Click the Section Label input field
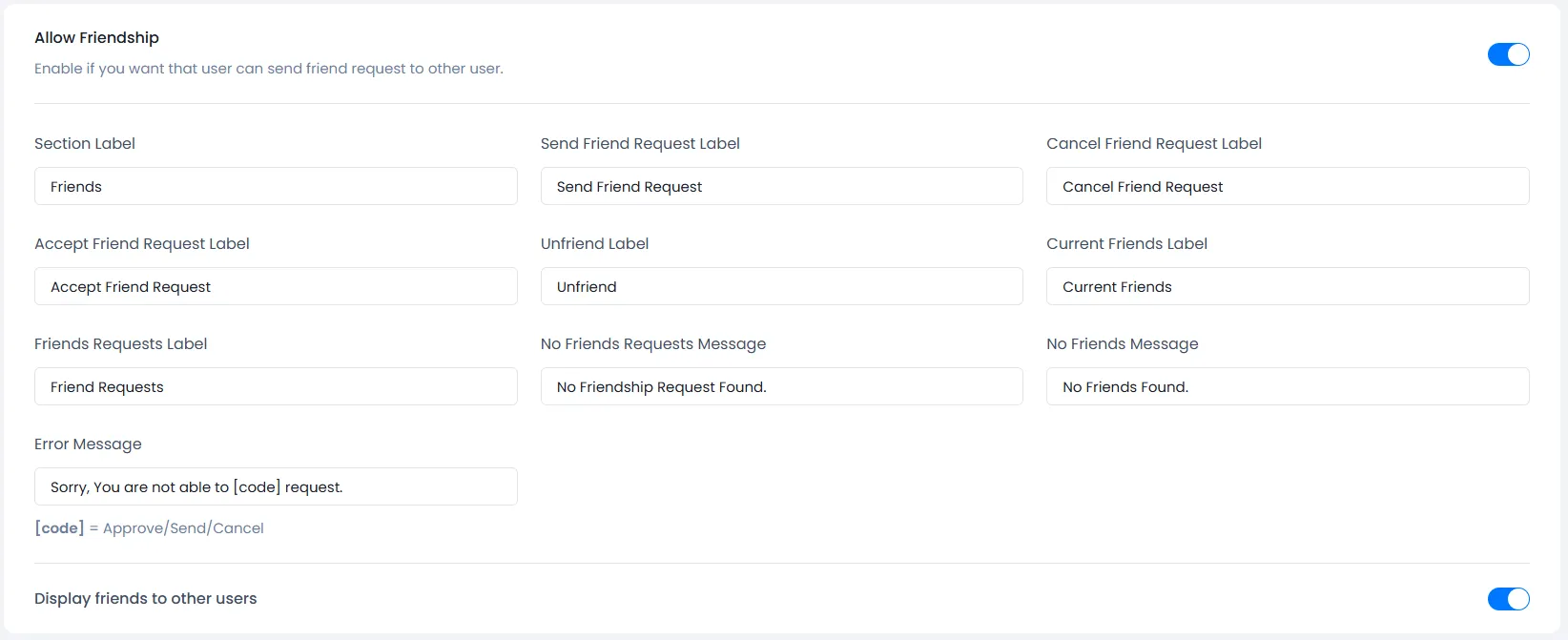The height and width of the screenshot is (640, 1568). click(276, 187)
